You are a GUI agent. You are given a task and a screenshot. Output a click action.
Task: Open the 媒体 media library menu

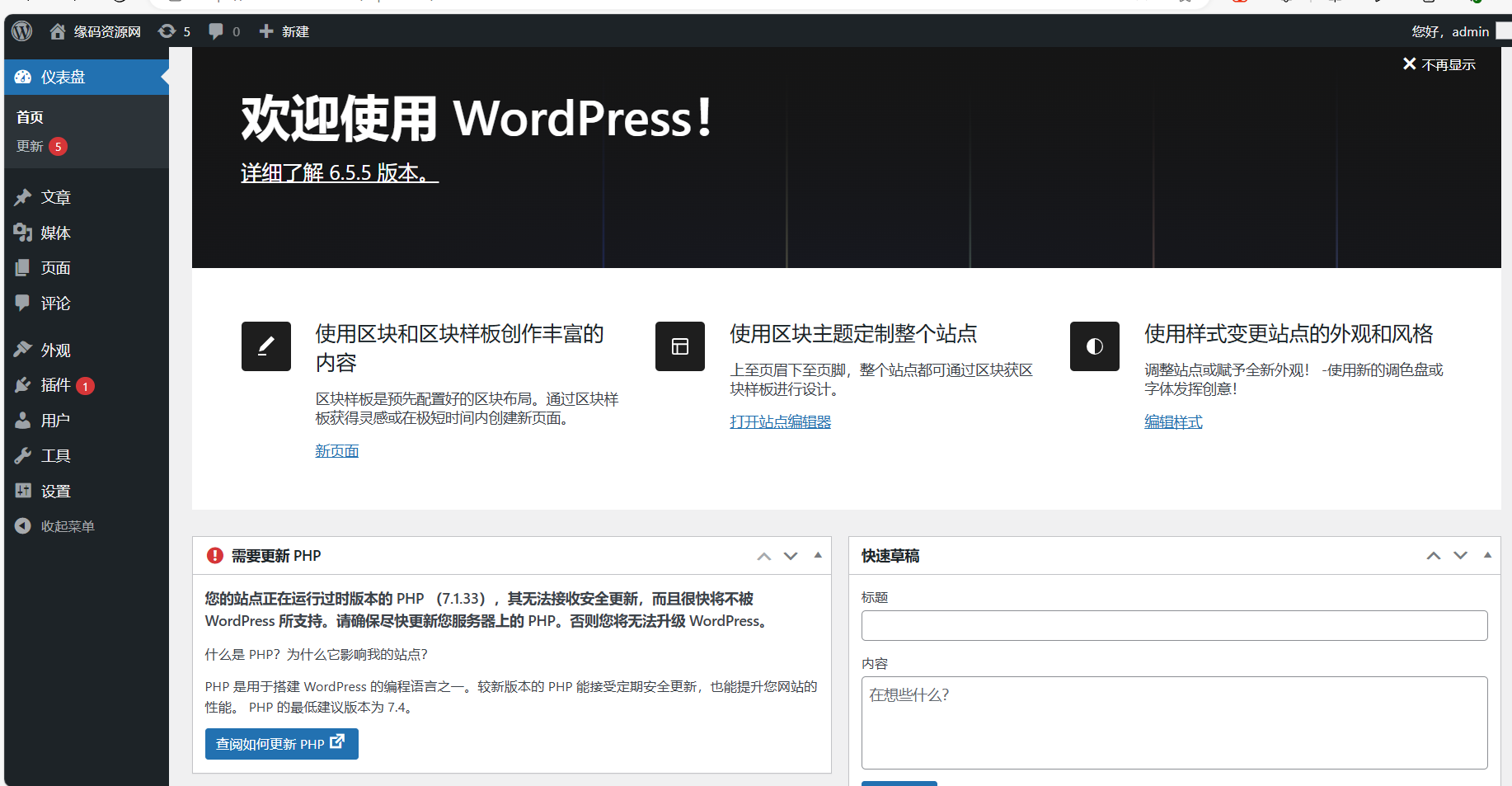click(87, 233)
